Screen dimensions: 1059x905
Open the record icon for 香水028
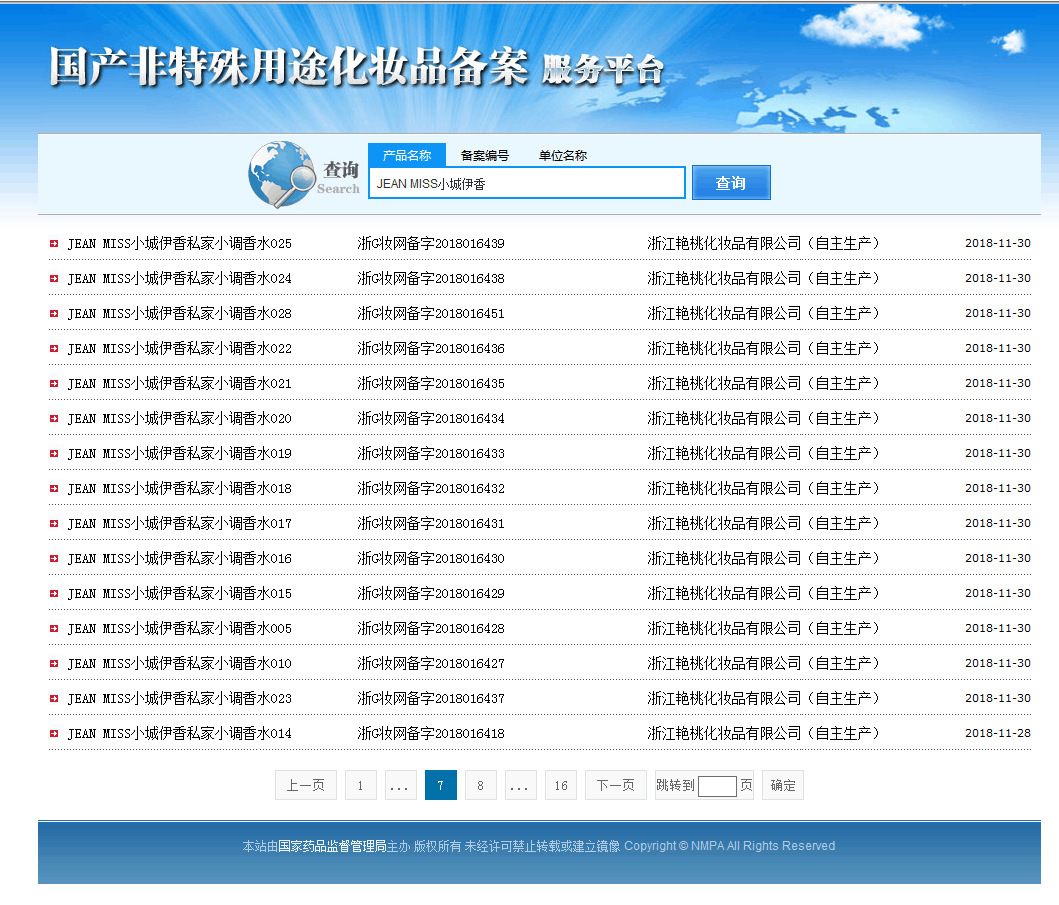pos(53,313)
